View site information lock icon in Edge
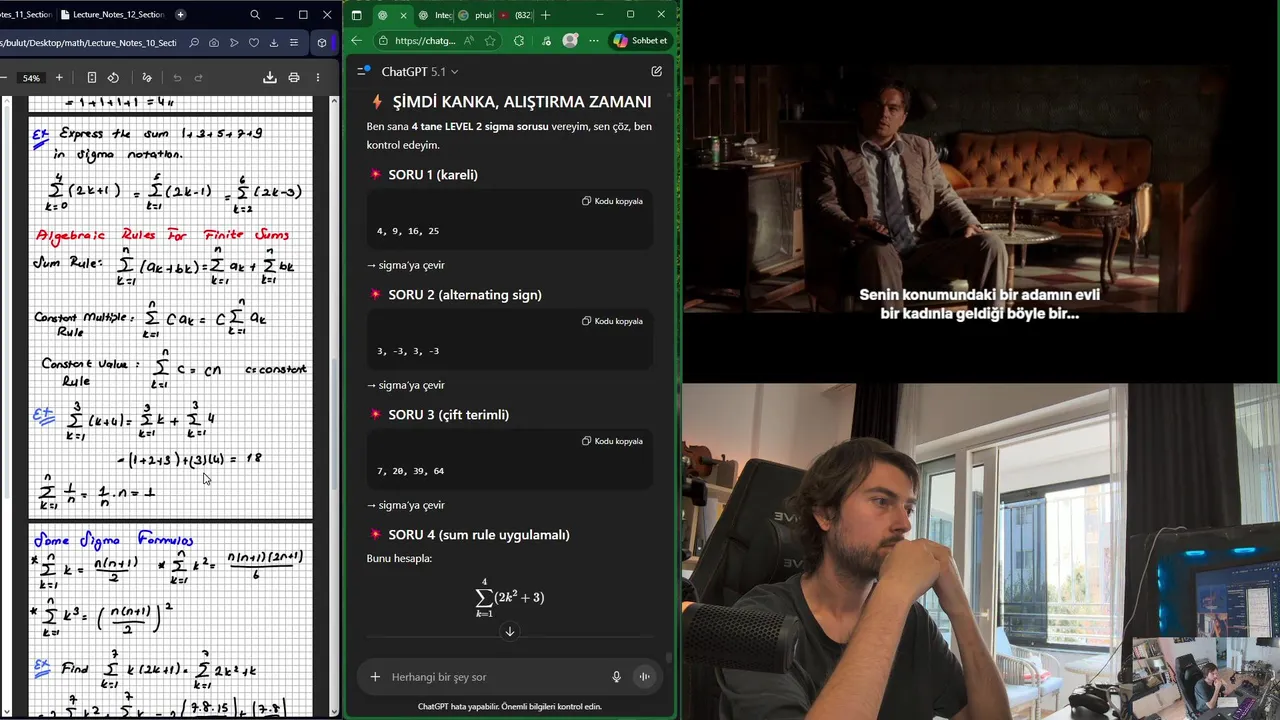 pos(383,41)
